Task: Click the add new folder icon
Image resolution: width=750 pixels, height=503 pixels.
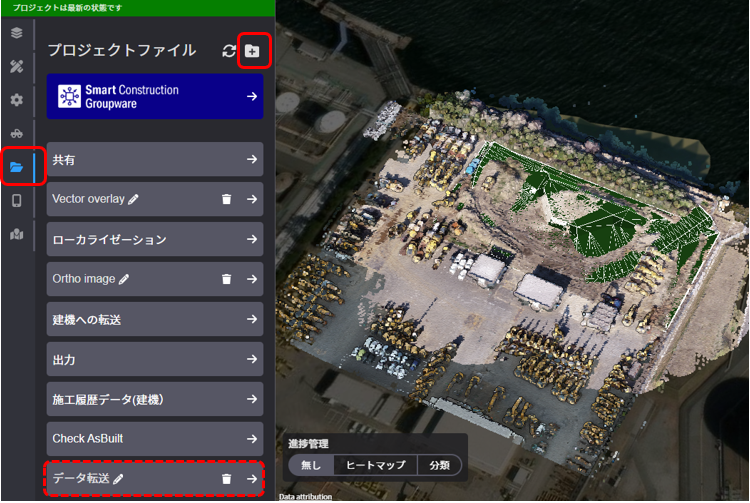Action: click(x=252, y=51)
